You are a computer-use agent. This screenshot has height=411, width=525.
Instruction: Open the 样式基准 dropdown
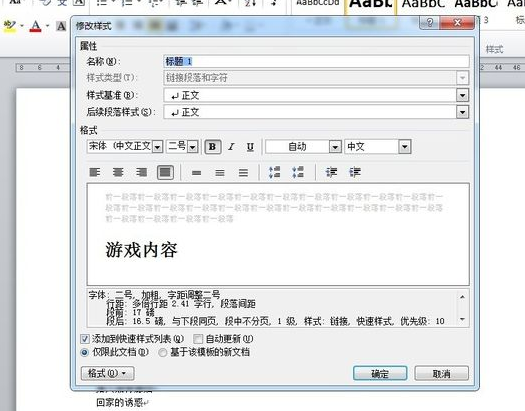coord(462,95)
